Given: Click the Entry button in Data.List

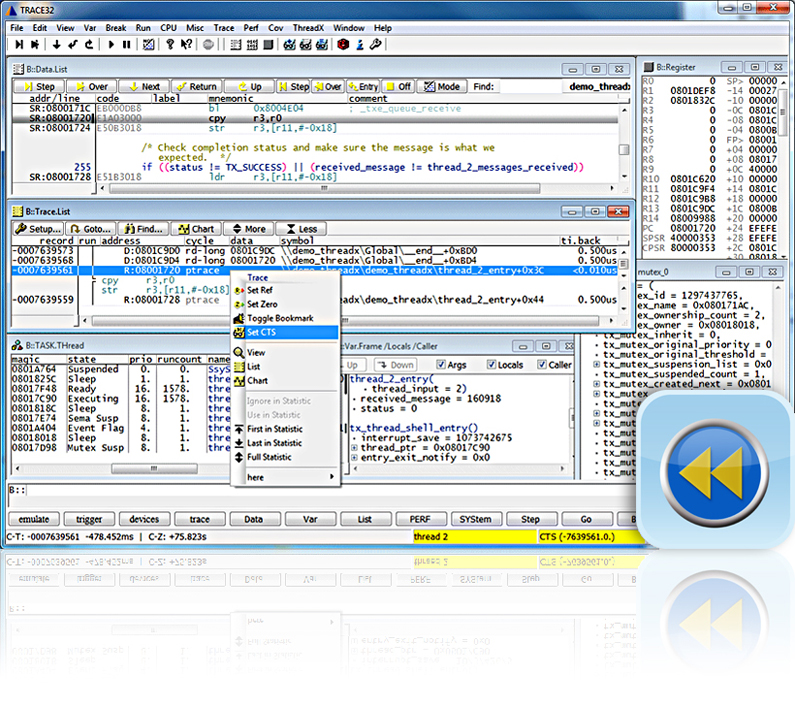Looking at the screenshot, I should point(364,87).
